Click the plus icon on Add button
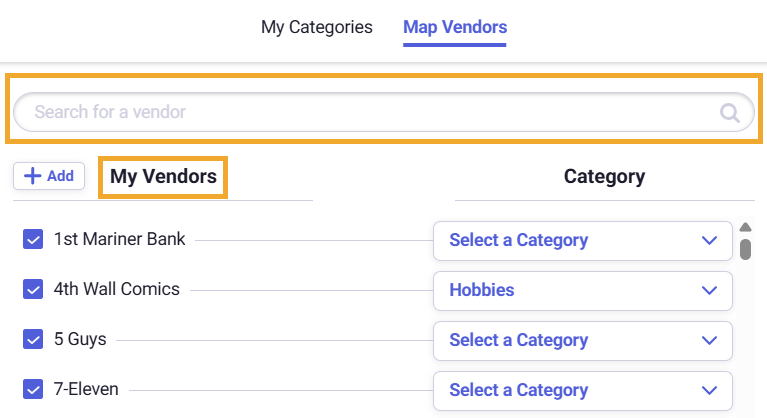Screen dimensions: 767x418 click(x=33, y=176)
